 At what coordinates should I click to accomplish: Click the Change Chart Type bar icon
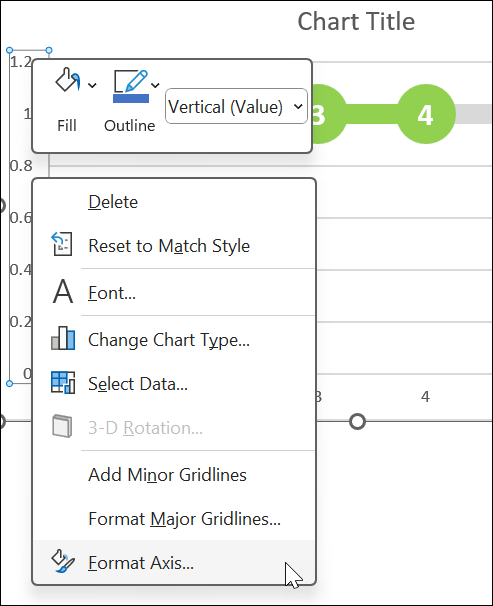pyautogui.click(x=63, y=338)
